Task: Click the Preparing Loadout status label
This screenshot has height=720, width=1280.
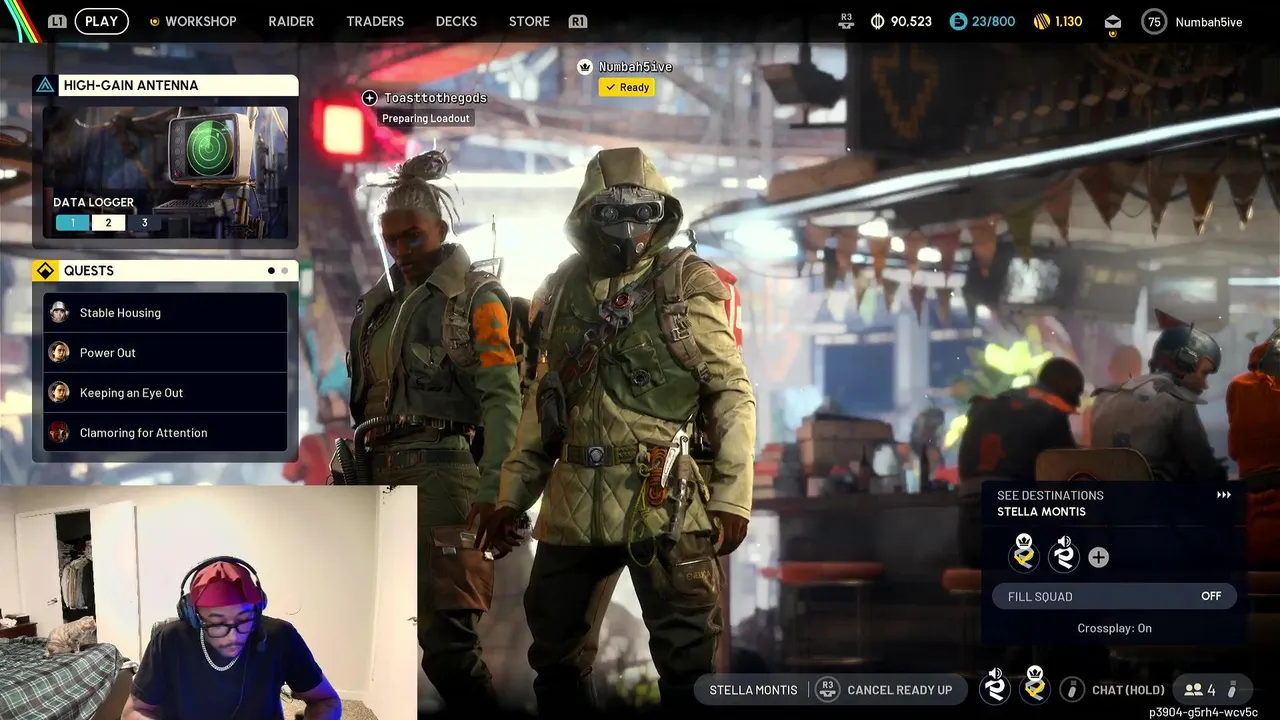Action: coord(426,118)
